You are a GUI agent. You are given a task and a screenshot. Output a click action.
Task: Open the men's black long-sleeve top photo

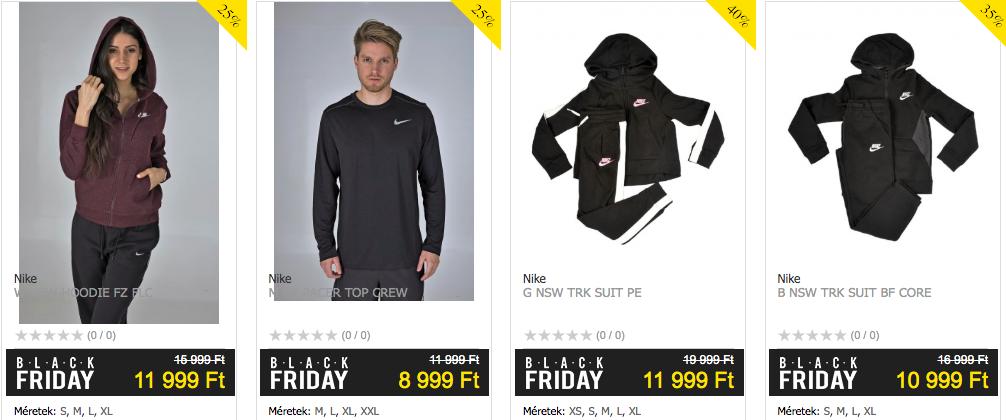[374, 151]
